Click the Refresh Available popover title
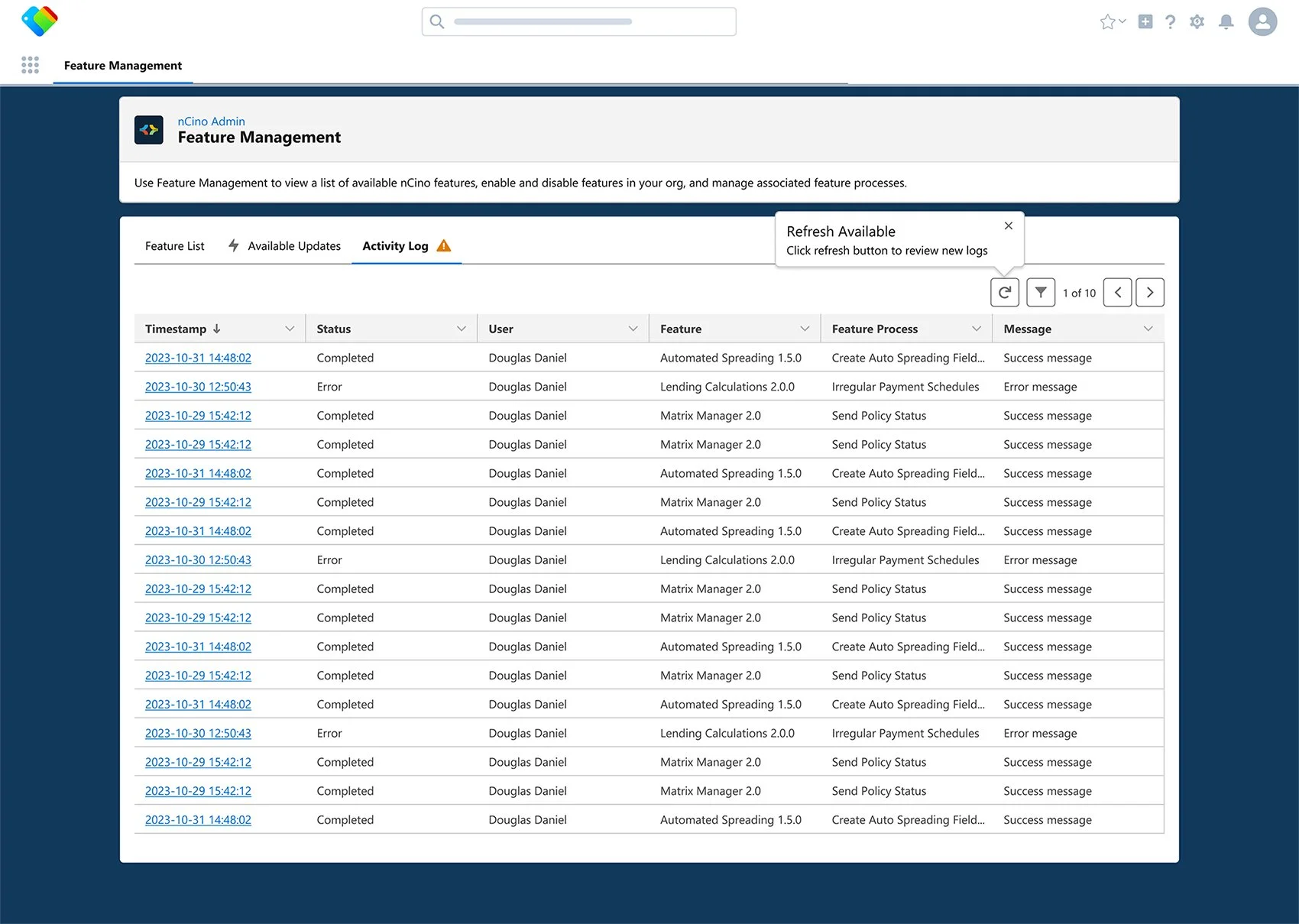Screen dimensions: 1299x924 click(841, 232)
